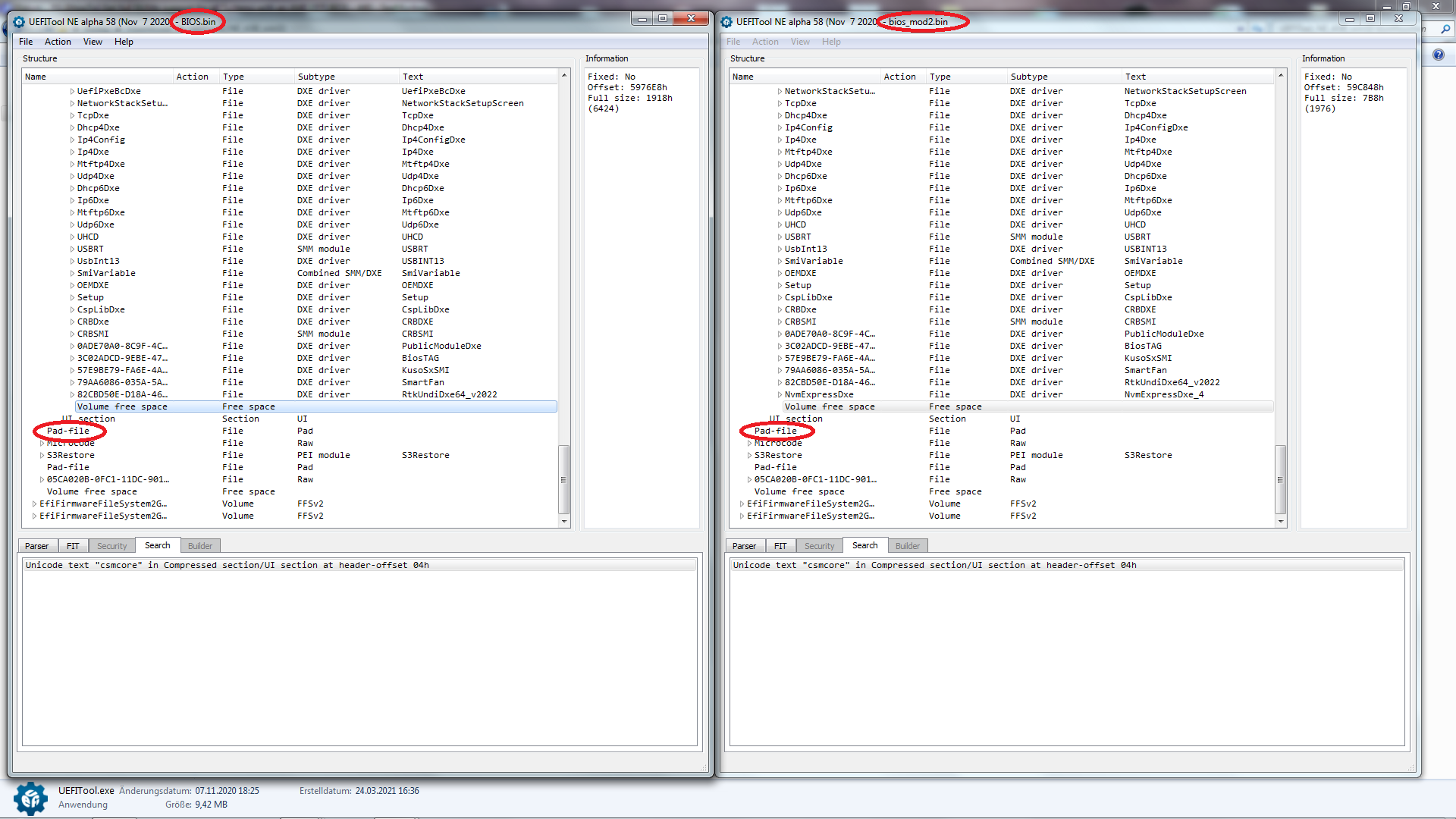This screenshot has width=1456, height=819.
Task: Click scroll-up arrow of bios_mod2.bin structure tree
Action: click(1281, 75)
